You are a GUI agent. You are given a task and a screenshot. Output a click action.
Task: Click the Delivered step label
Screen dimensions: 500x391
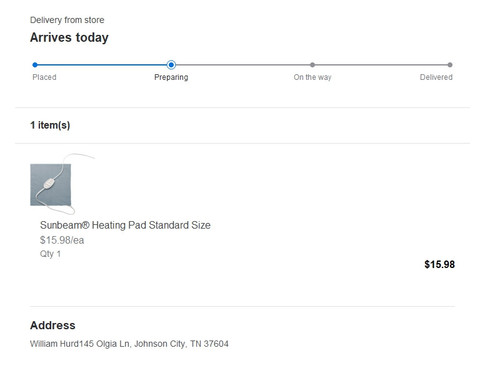436,77
